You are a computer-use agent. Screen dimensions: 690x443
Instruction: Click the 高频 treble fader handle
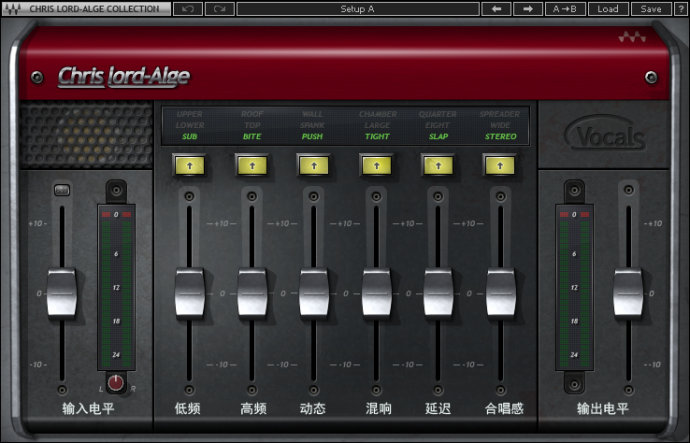click(252, 293)
